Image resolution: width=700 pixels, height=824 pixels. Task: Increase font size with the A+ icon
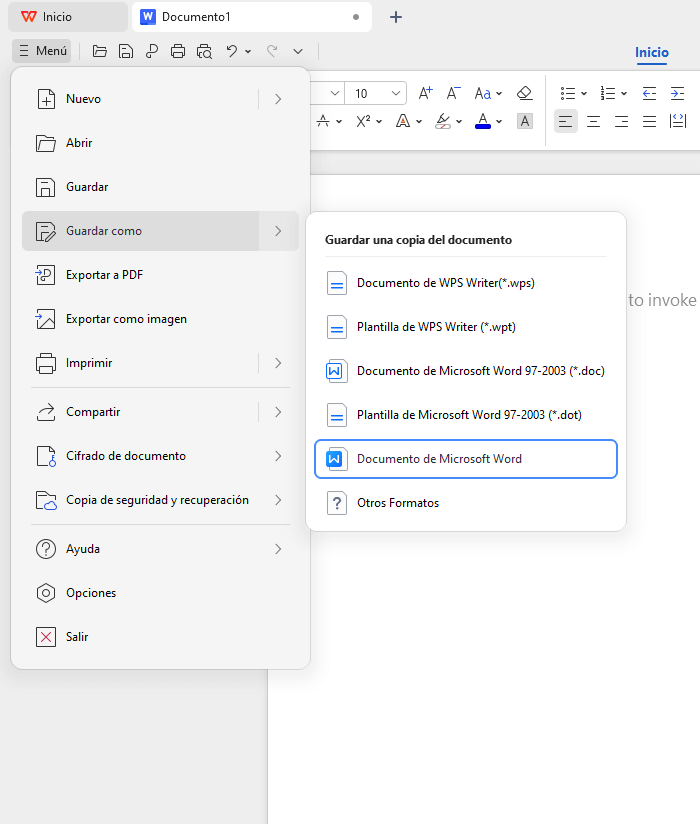pos(426,93)
